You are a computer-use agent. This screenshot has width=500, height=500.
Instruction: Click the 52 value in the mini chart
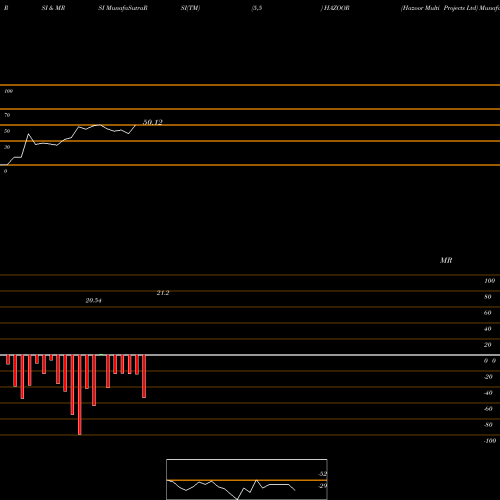[x=323, y=474]
